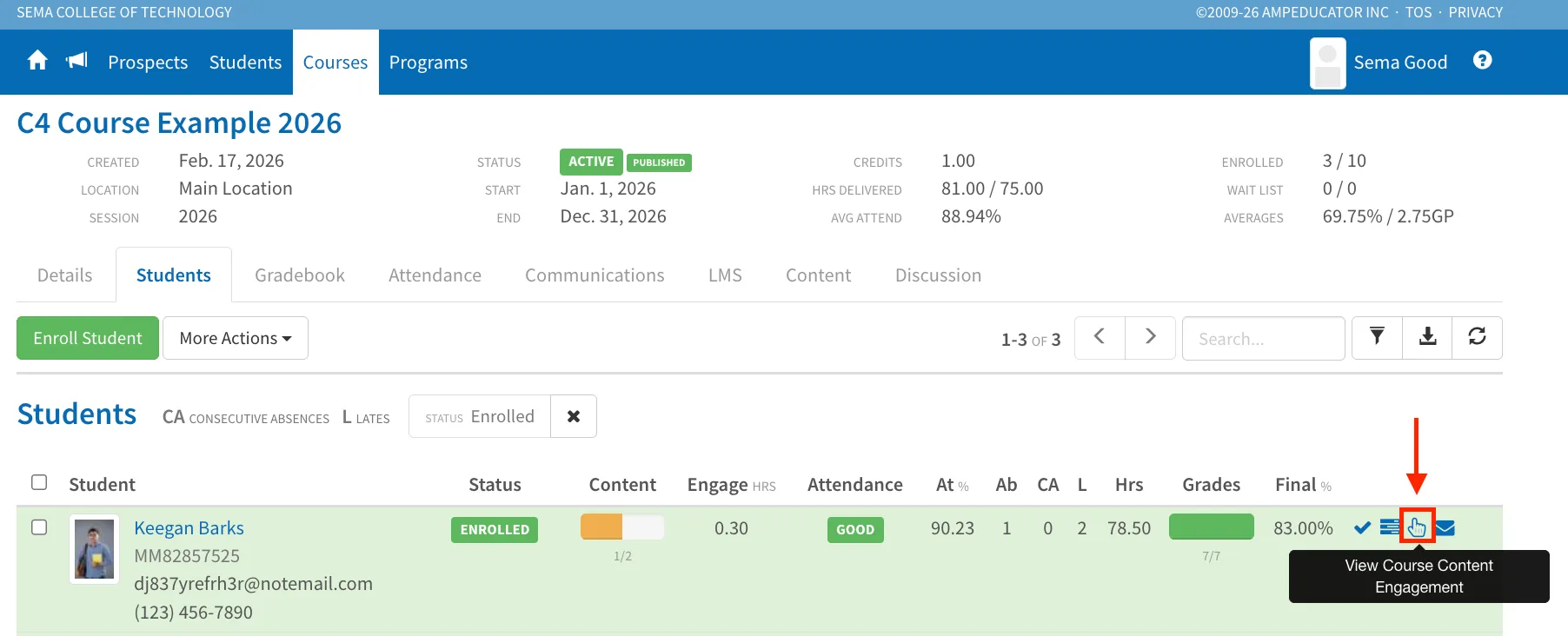The image size is (1568, 636).
Task: Open the Courses navigation item
Action: pyautogui.click(x=336, y=63)
